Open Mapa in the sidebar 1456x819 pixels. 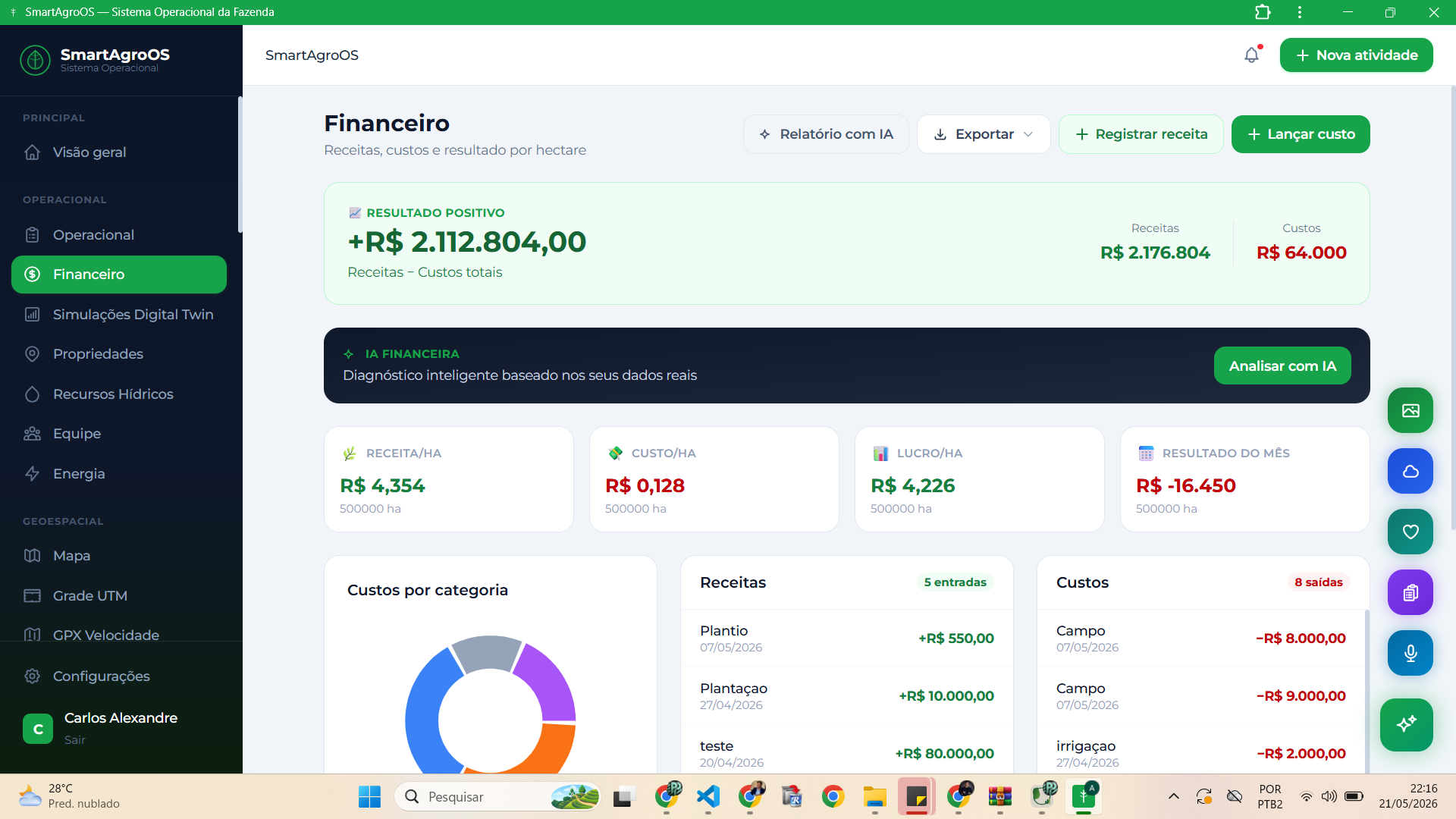point(119,556)
